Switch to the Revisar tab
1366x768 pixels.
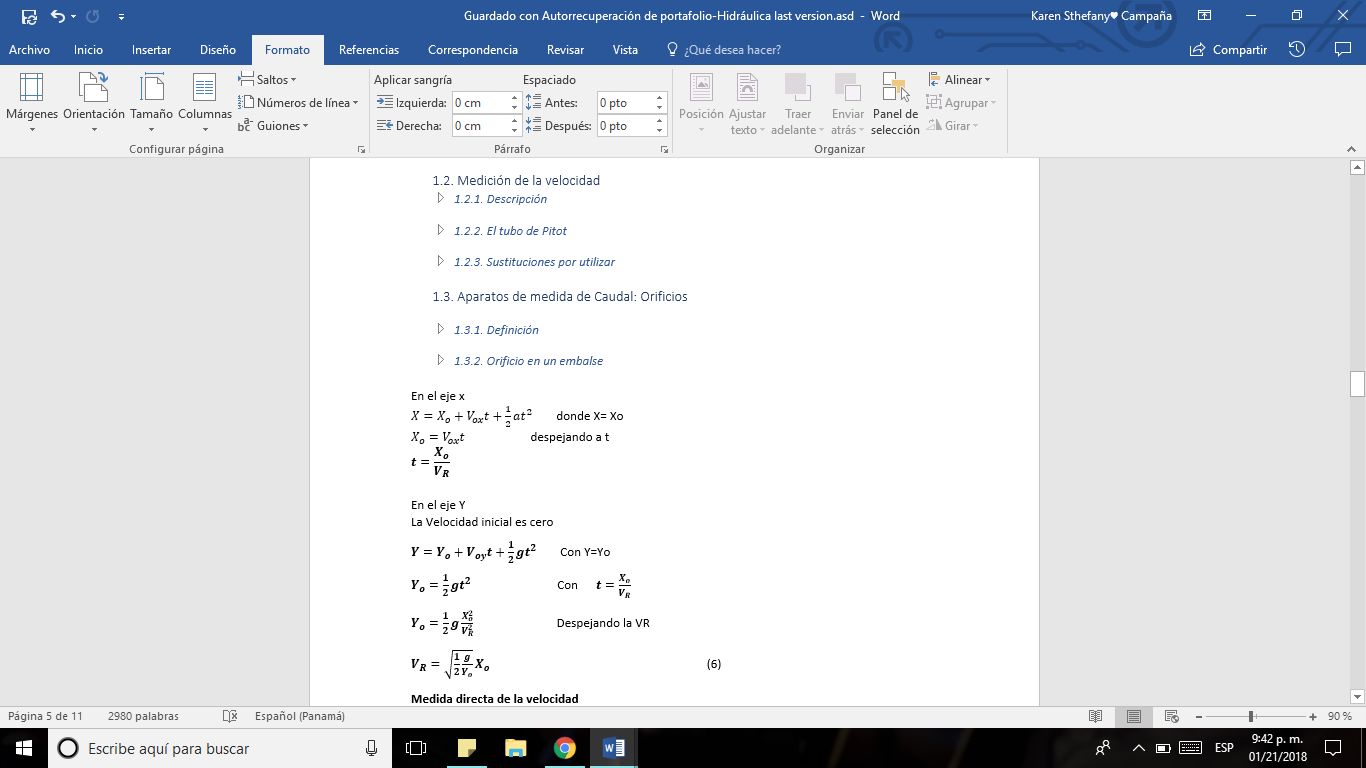pos(565,49)
